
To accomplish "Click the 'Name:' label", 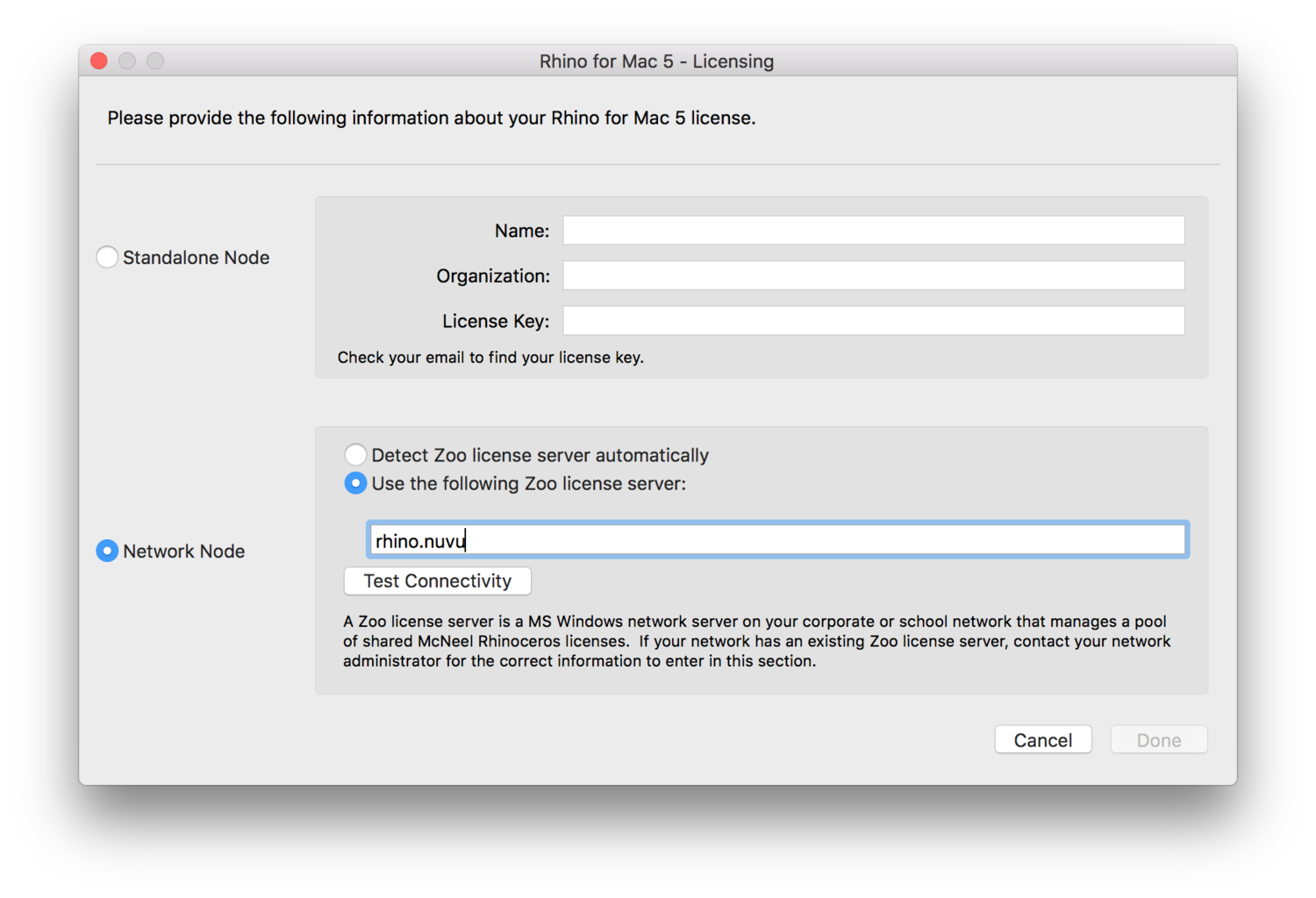I will pos(522,231).
